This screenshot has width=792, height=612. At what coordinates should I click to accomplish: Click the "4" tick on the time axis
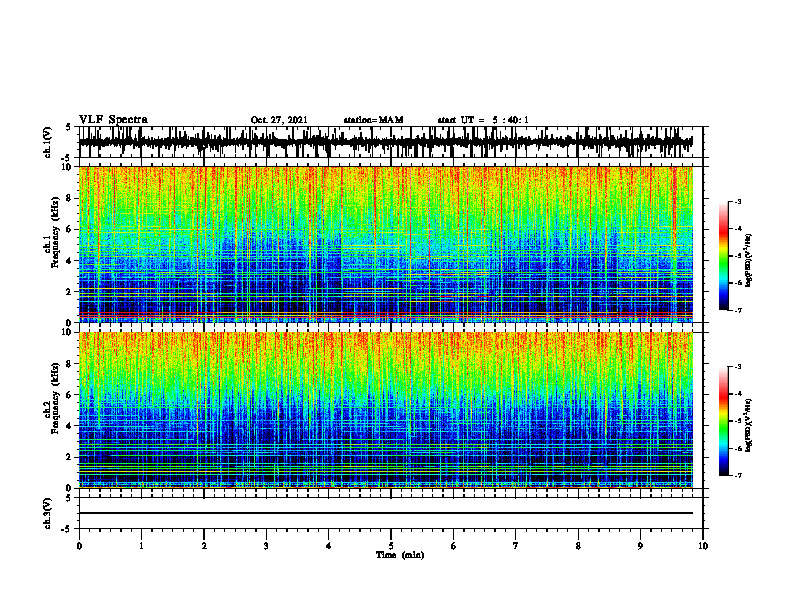coord(329,546)
